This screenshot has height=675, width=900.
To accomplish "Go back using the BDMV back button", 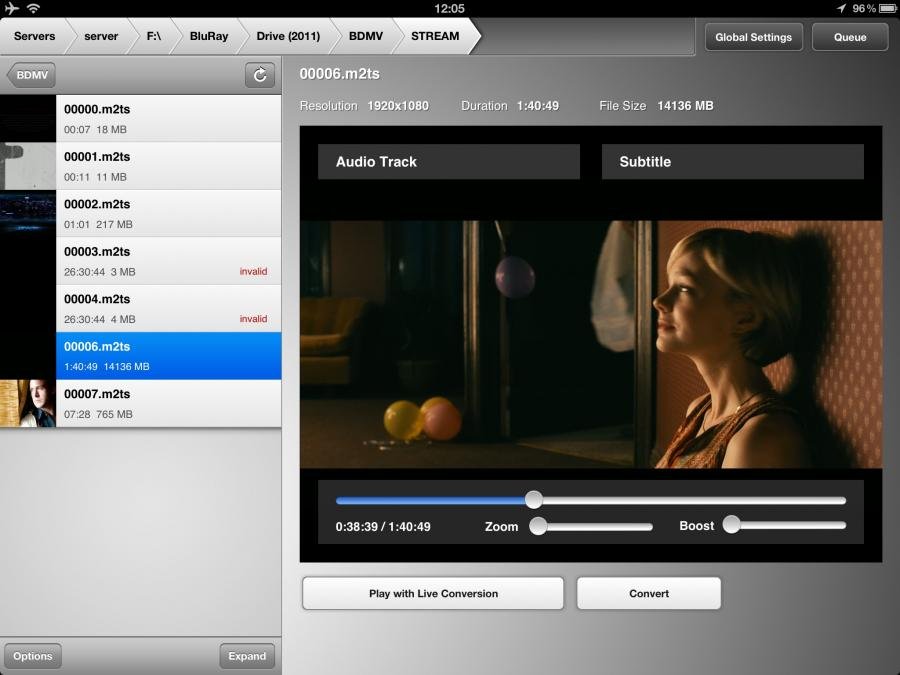I will point(31,75).
